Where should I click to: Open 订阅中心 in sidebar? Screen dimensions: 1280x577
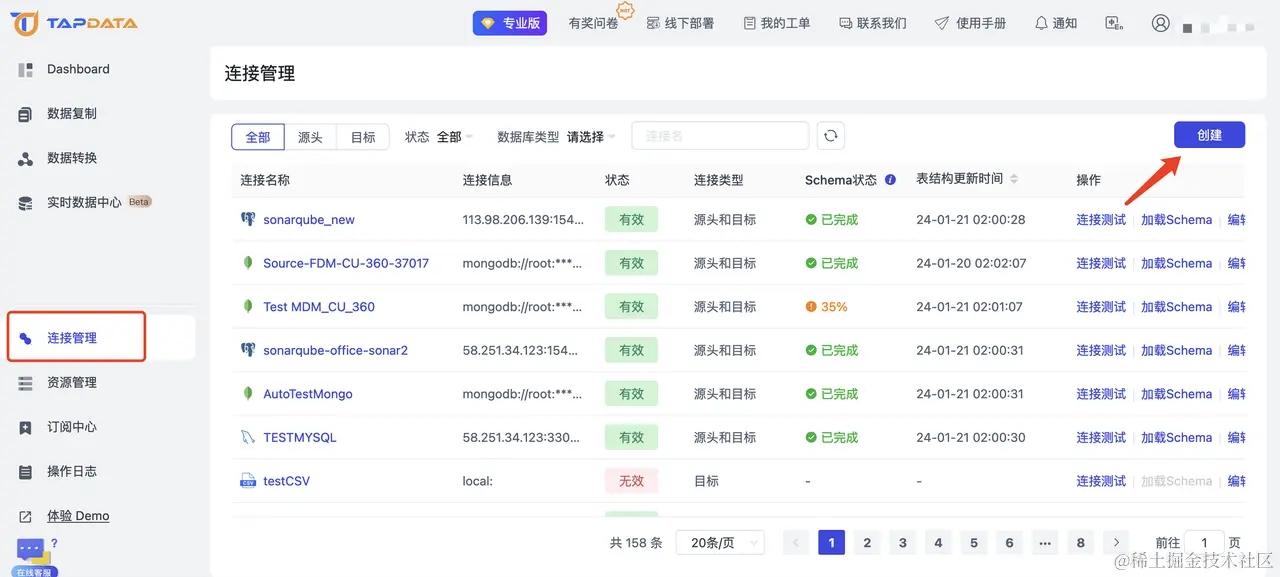[x=72, y=427]
